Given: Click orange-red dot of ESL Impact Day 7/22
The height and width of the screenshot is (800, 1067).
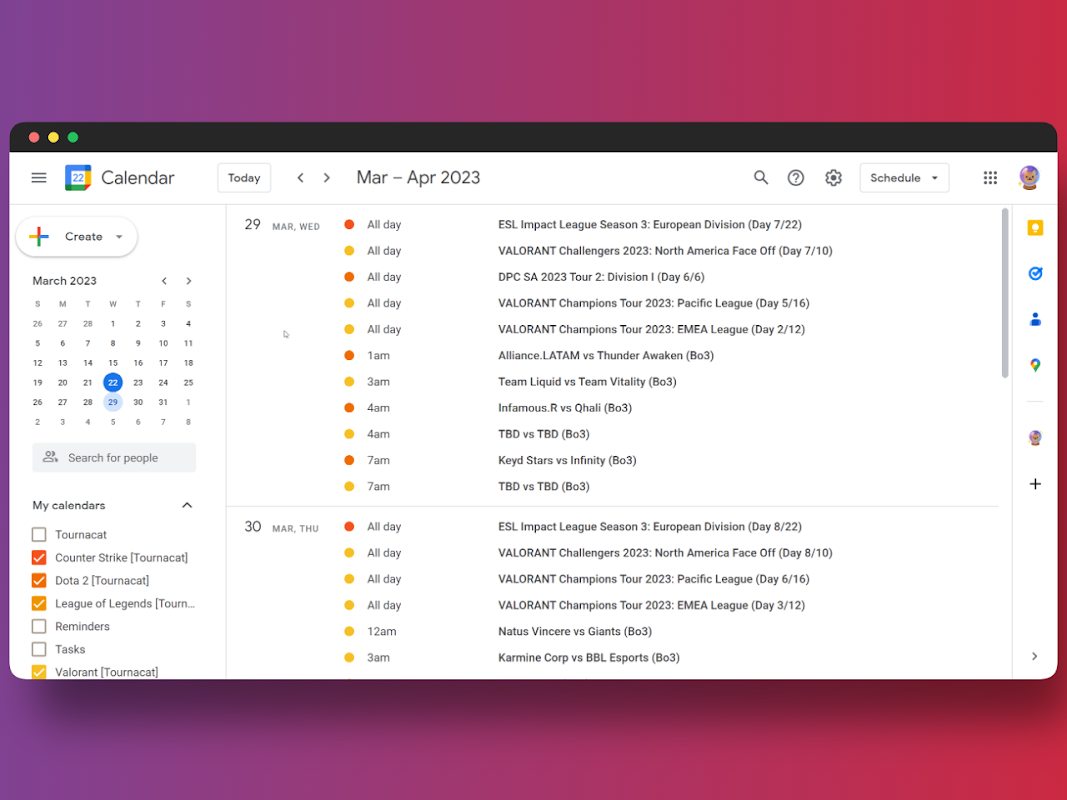Looking at the screenshot, I should tap(349, 224).
